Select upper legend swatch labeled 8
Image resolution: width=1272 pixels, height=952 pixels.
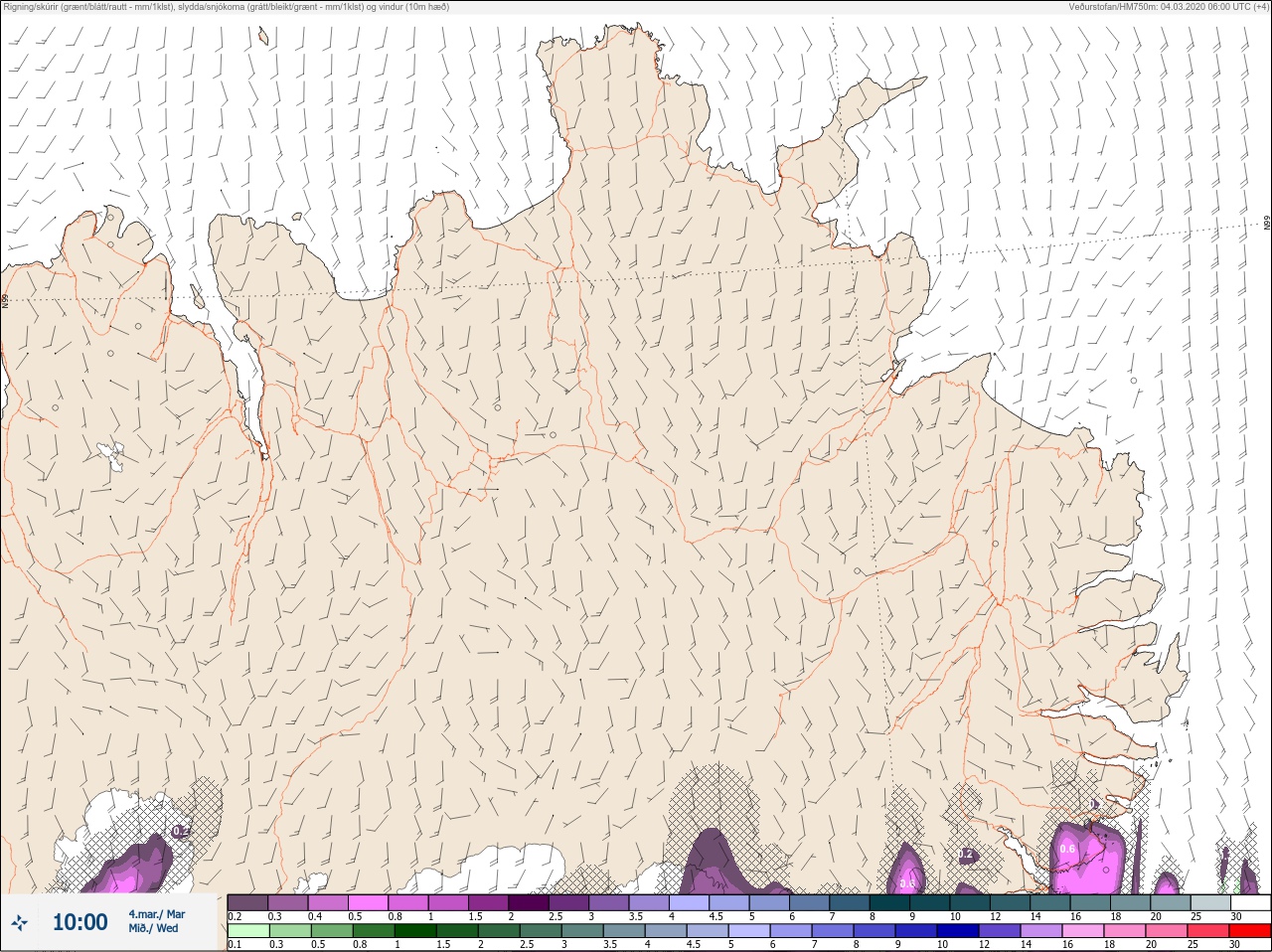889,902
